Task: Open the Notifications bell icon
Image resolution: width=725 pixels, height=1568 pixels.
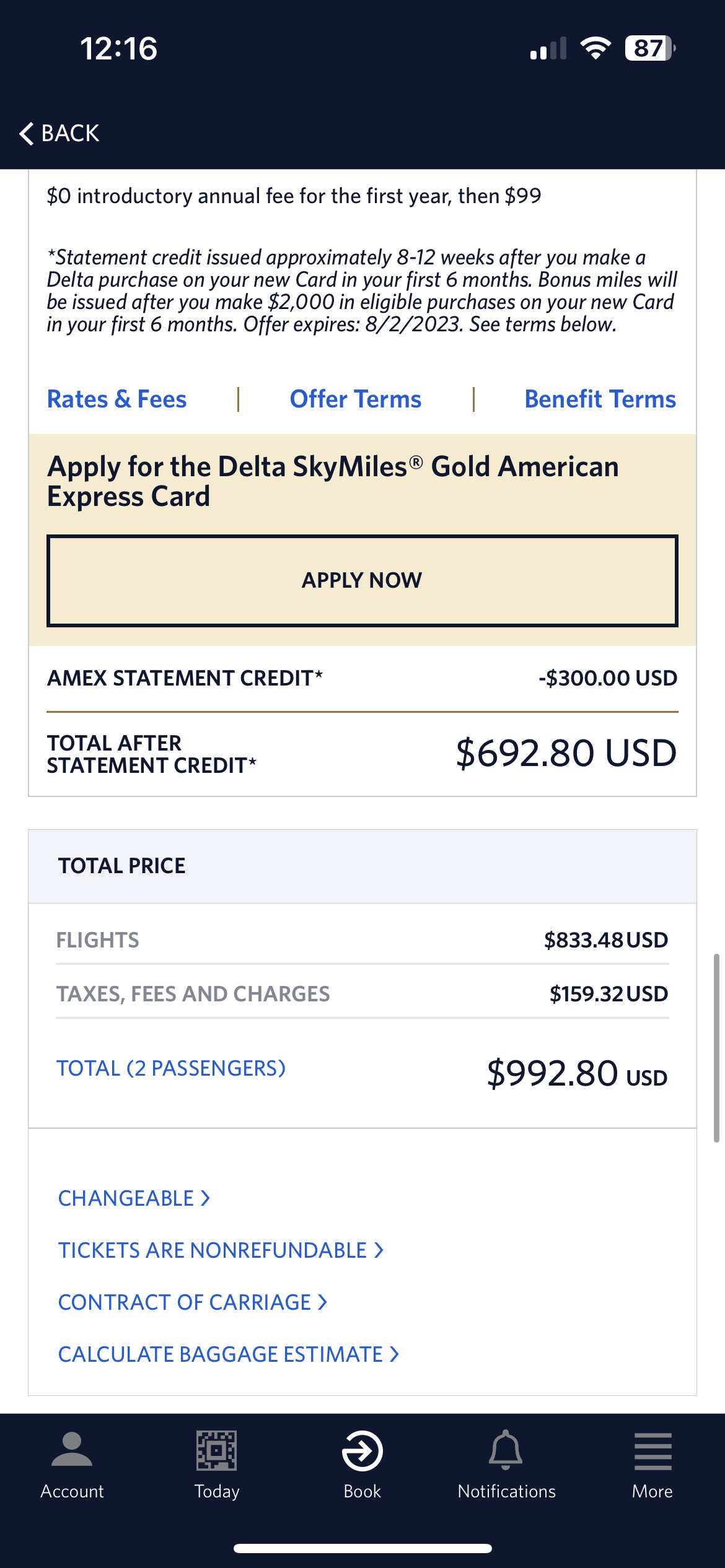Action: (x=506, y=1450)
